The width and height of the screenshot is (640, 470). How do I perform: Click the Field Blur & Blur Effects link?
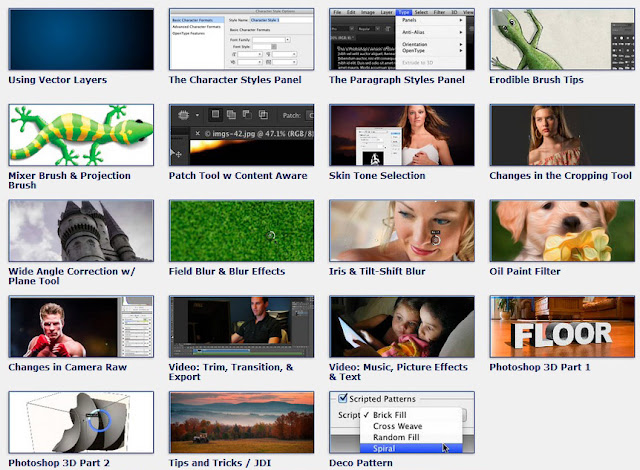tap(227, 271)
